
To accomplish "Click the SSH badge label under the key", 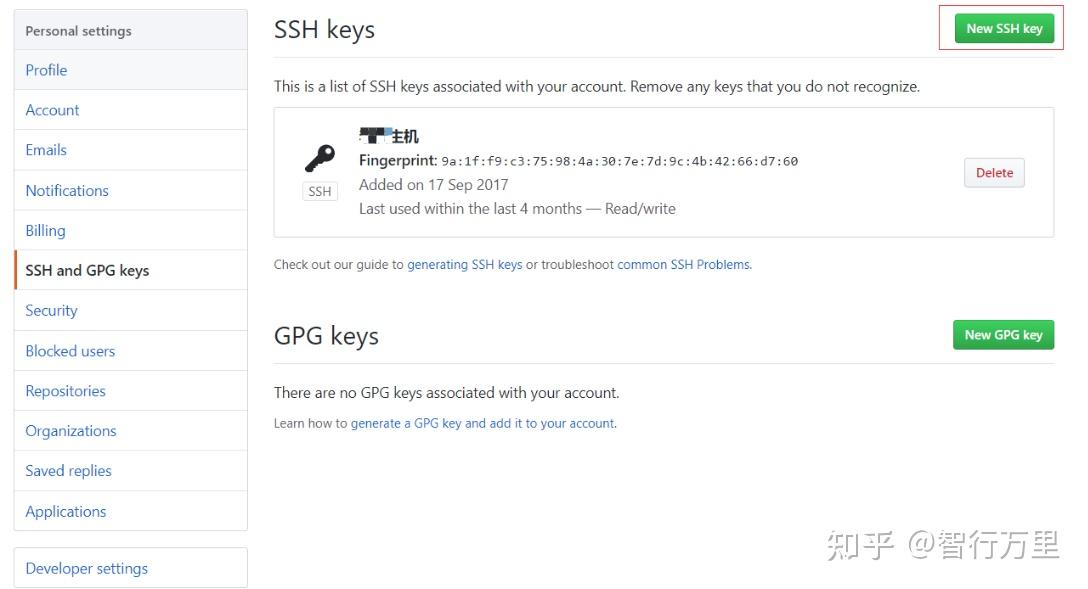I will [320, 191].
